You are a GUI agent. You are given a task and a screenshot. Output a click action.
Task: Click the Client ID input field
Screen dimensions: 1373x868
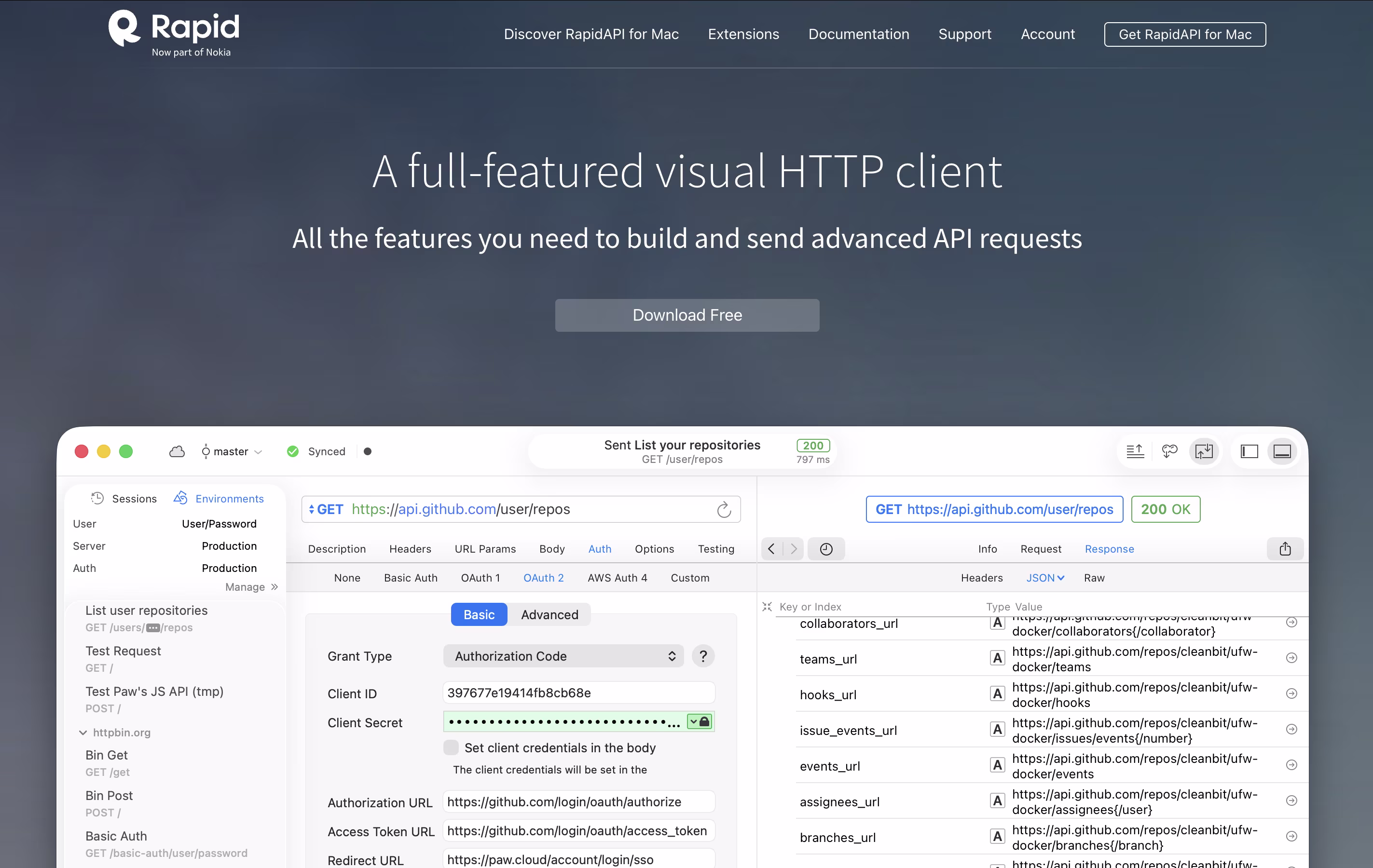[x=578, y=693]
